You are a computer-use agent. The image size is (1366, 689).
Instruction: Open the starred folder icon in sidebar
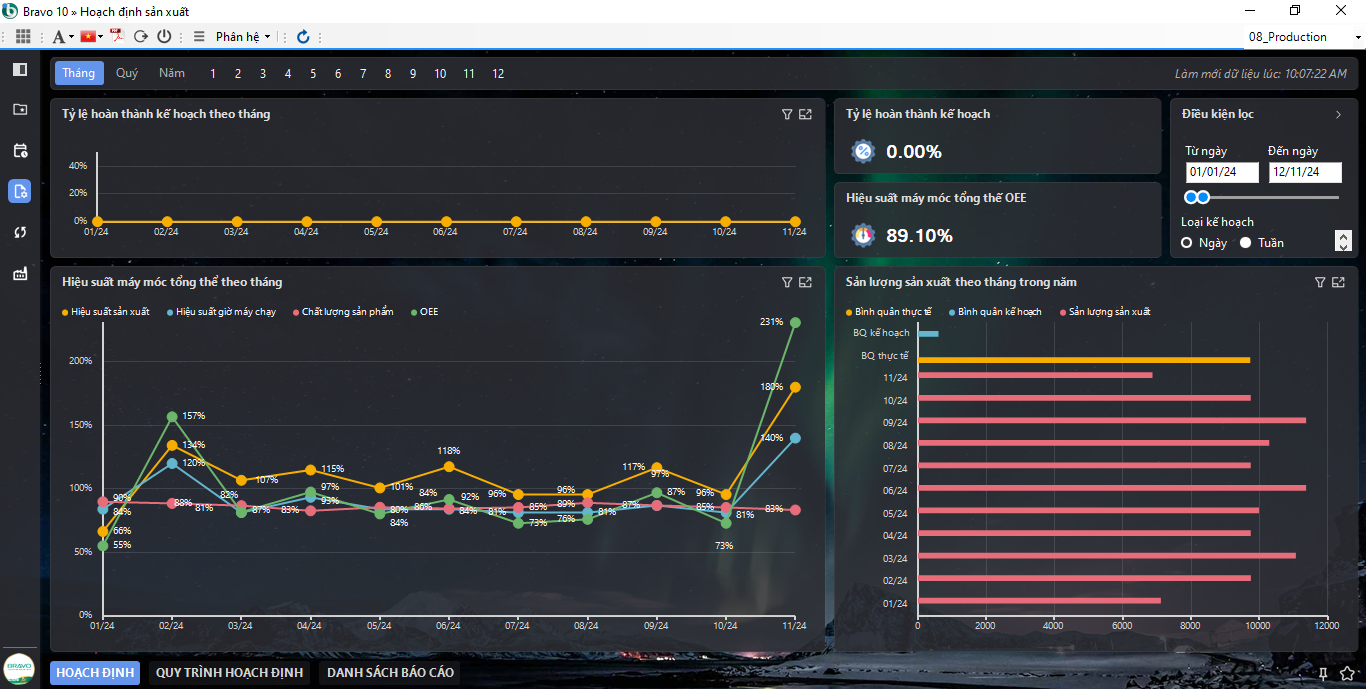pos(20,110)
